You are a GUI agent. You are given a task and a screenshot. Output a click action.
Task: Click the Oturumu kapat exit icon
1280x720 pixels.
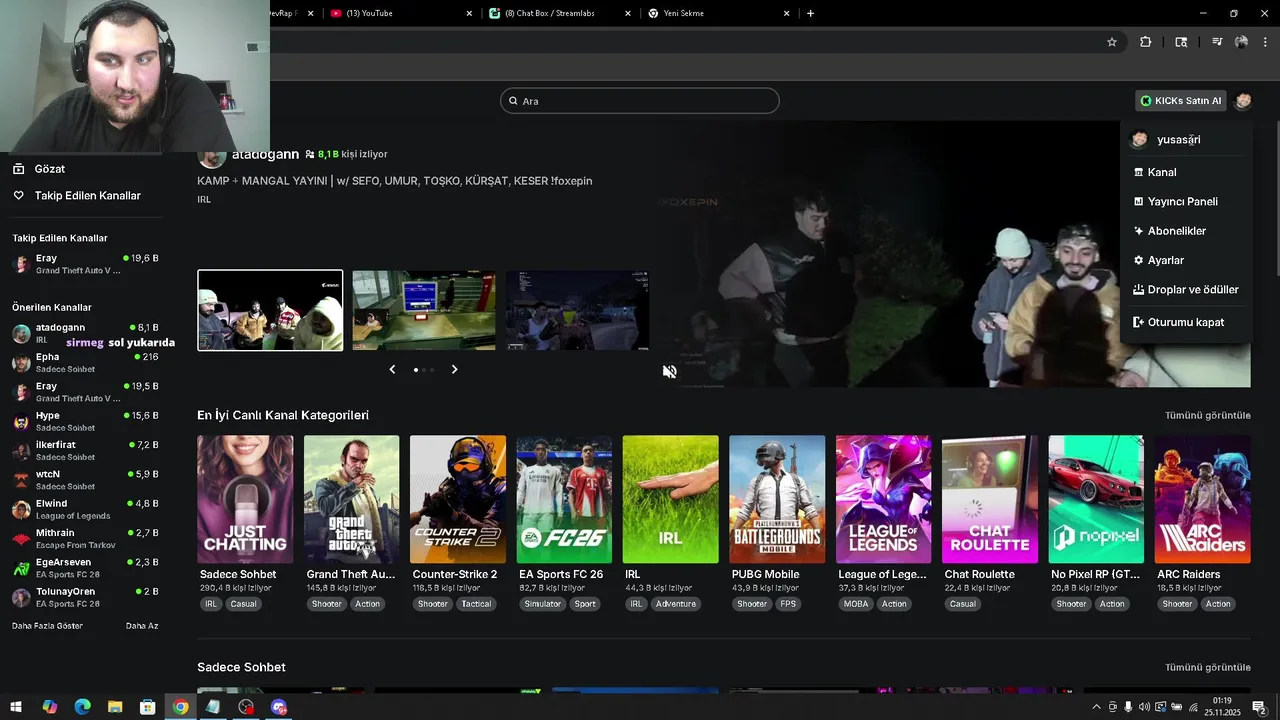(x=1138, y=322)
